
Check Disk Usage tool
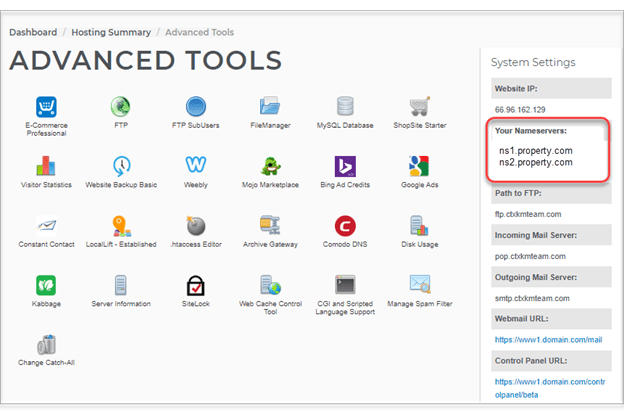click(419, 226)
